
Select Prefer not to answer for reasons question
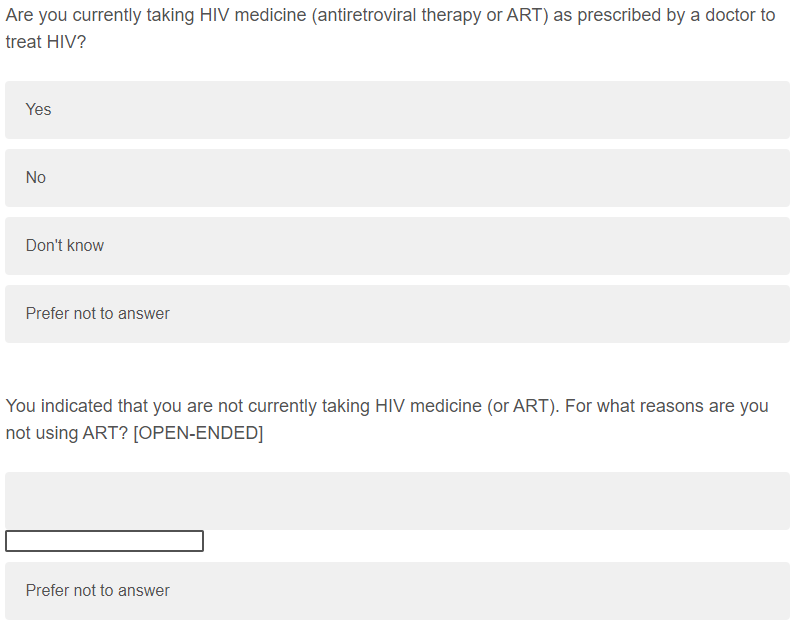[x=397, y=591]
